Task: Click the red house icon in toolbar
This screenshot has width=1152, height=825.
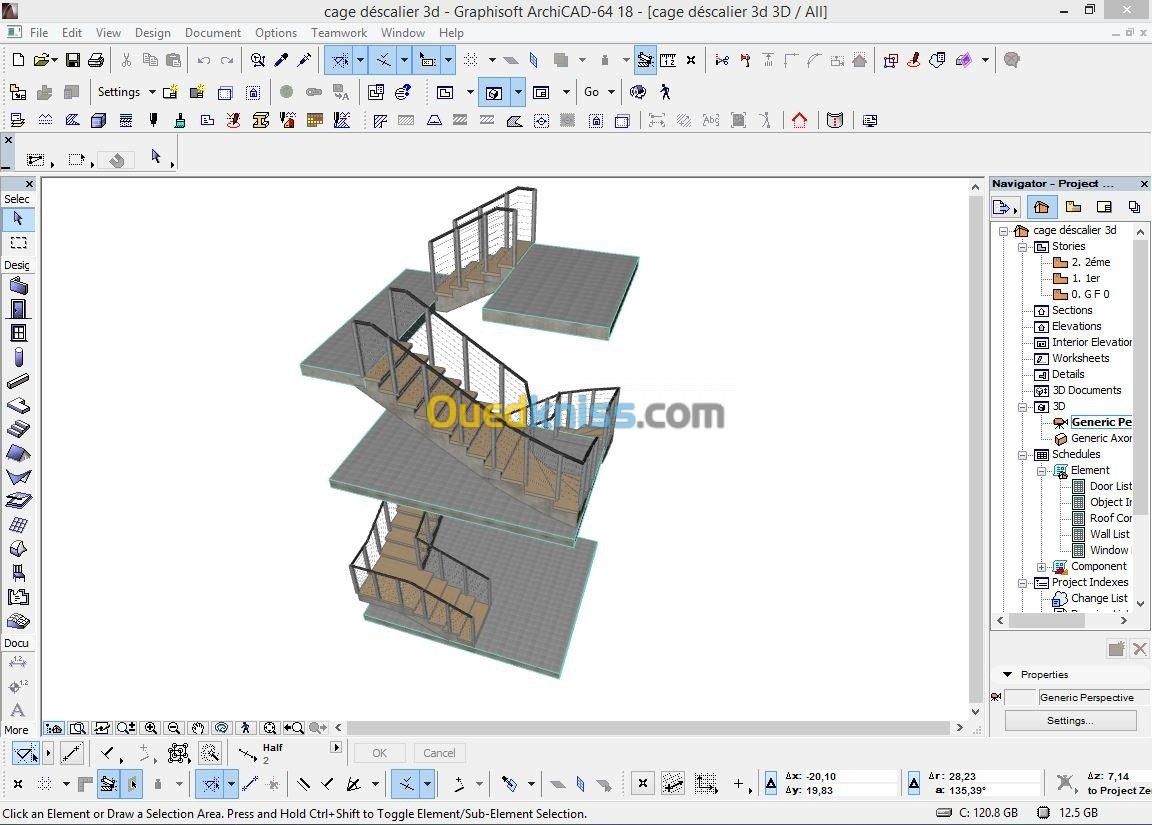Action: [x=799, y=121]
